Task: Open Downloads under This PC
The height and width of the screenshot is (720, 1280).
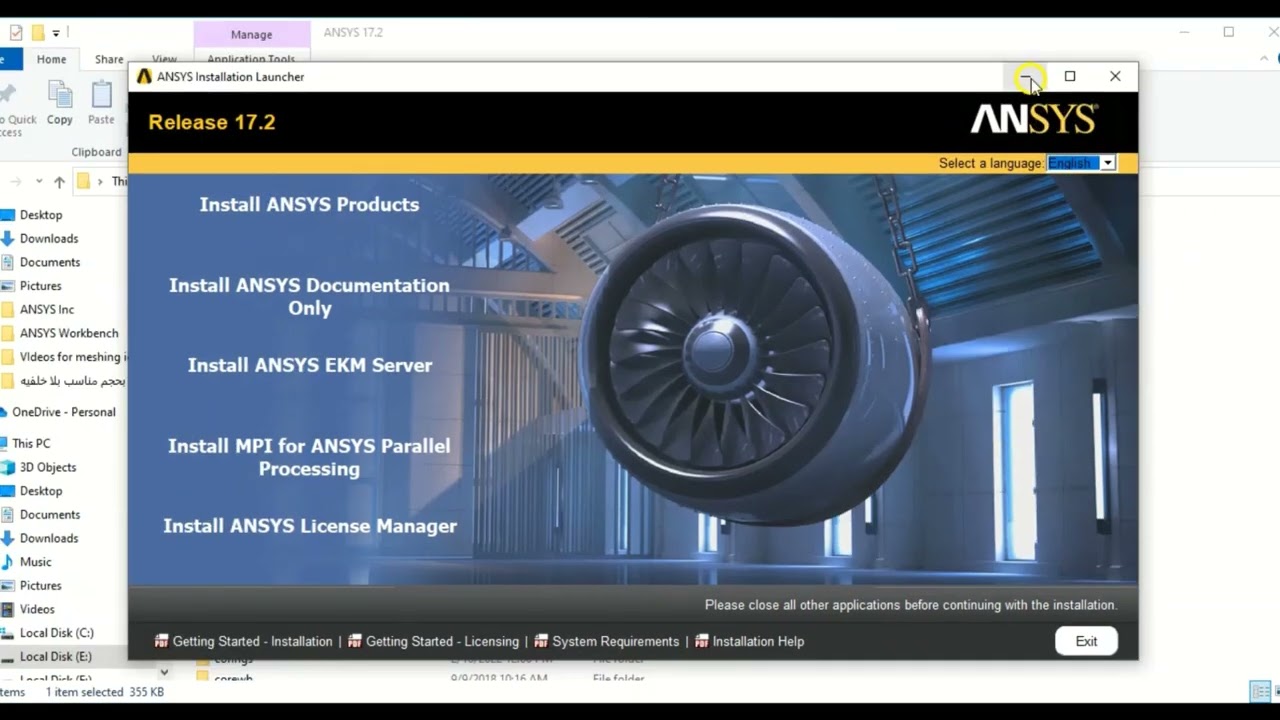Action: (x=49, y=538)
